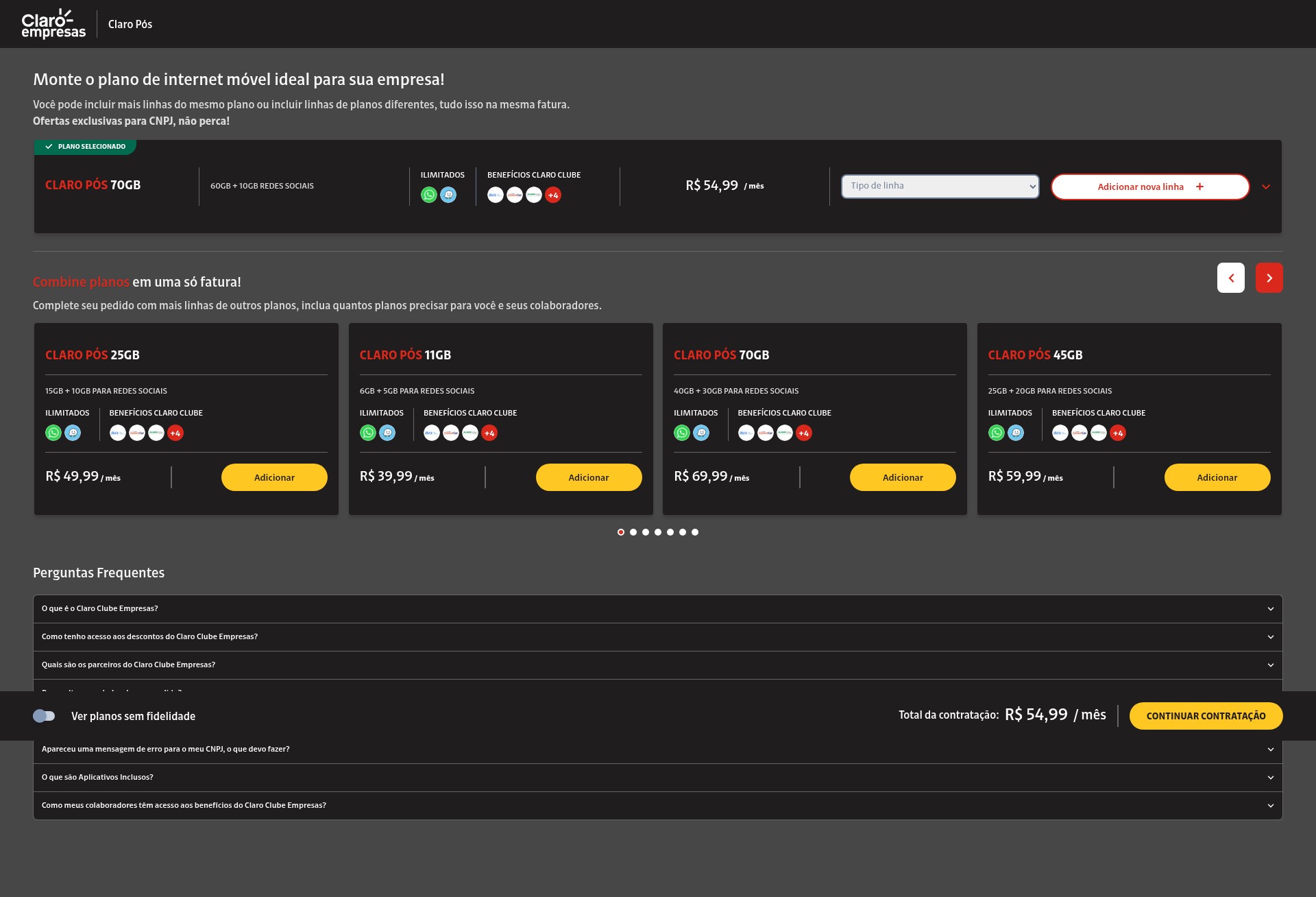Click first Claro Clube benefit icon in selected plan
This screenshot has height=897, width=1316.
pyautogui.click(x=496, y=195)
